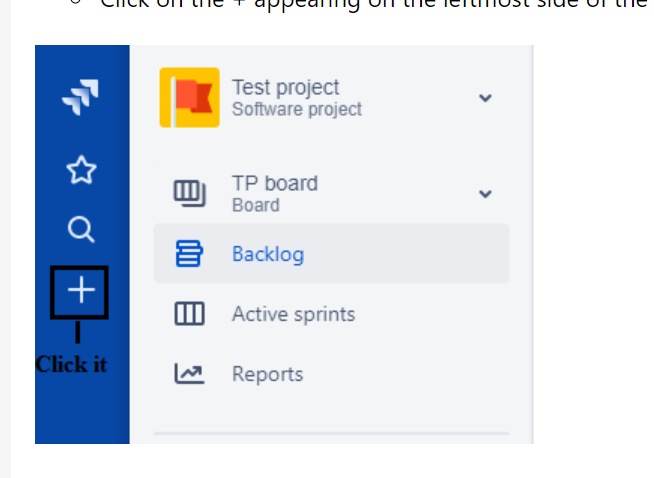Open search with the magnifier icon

(x=80, y=231)
